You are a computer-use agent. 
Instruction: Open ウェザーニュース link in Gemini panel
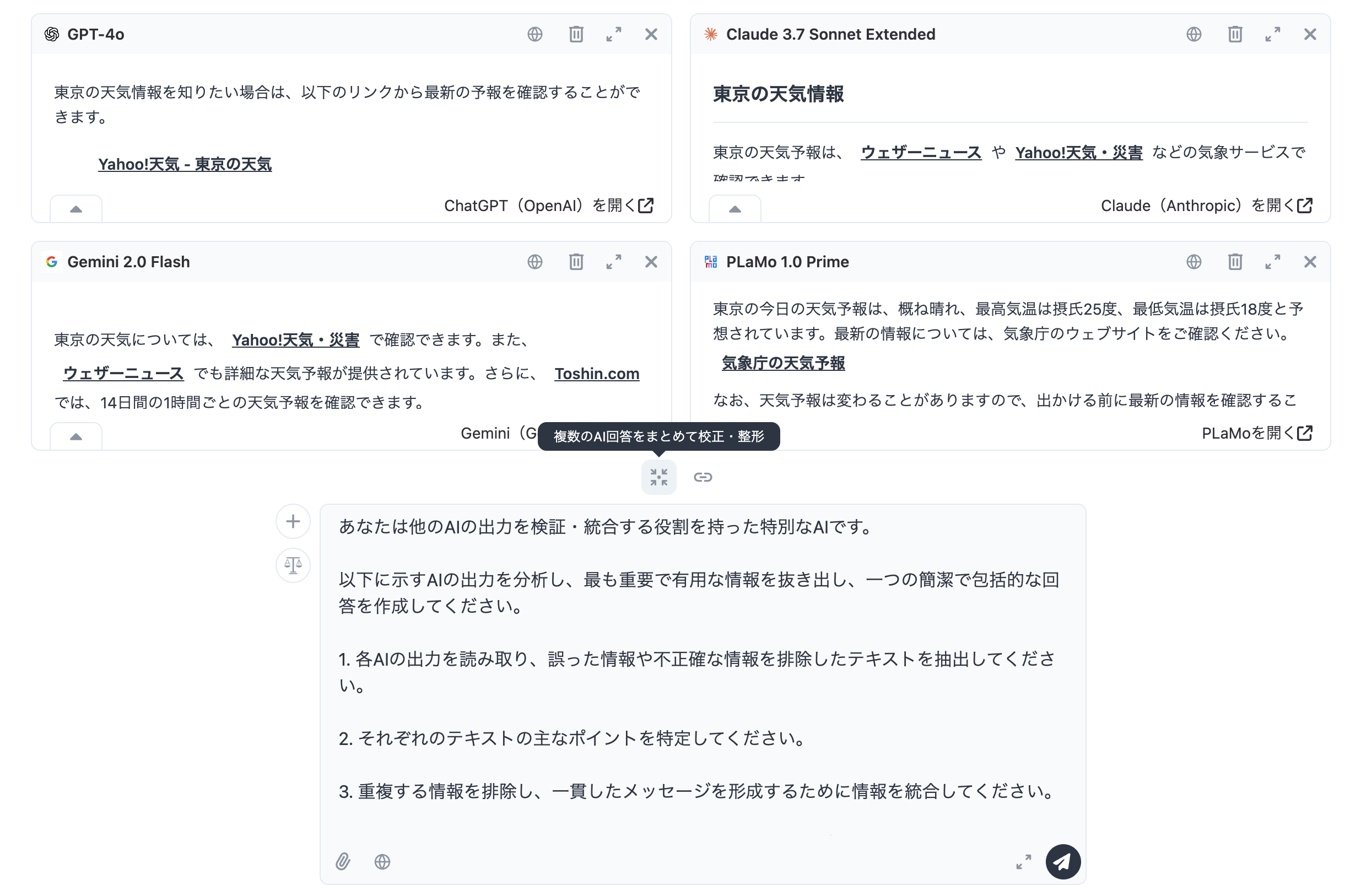[123, 374]
